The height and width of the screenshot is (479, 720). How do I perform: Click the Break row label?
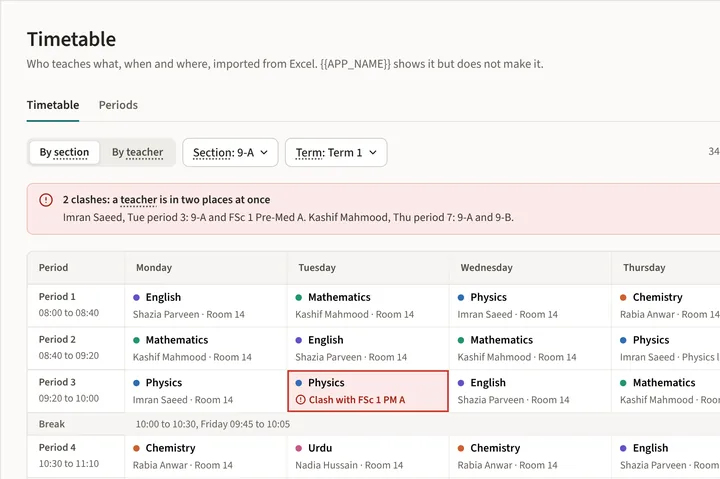tap(51, 424)
